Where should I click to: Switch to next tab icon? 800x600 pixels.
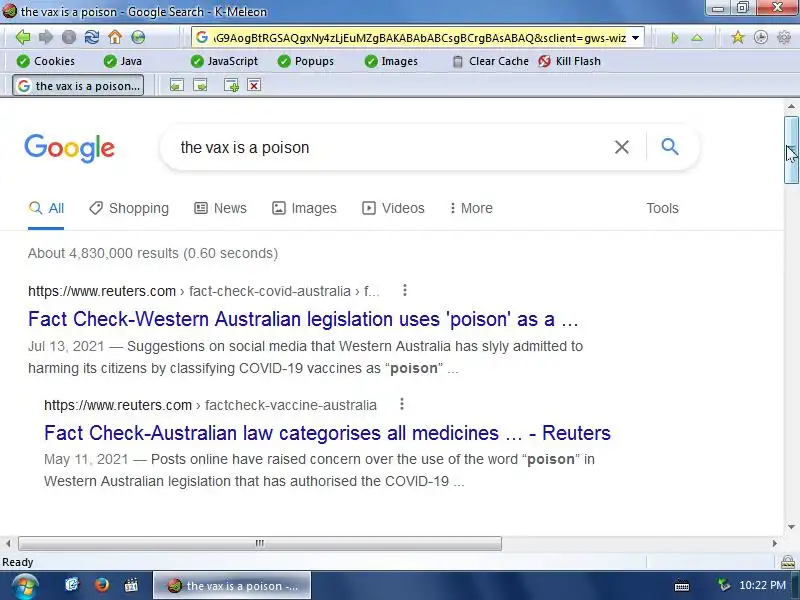[x=200, y=85]
